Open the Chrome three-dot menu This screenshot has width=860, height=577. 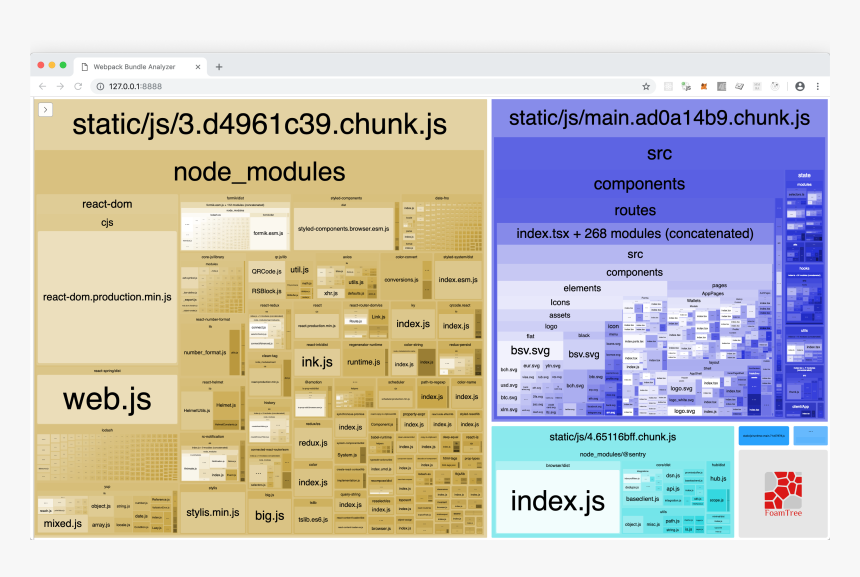click(818, 87)
